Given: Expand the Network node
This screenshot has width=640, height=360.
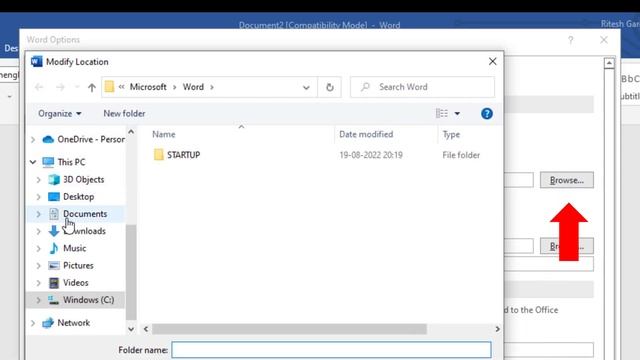Looking at the screenshot, I should 33,323.
